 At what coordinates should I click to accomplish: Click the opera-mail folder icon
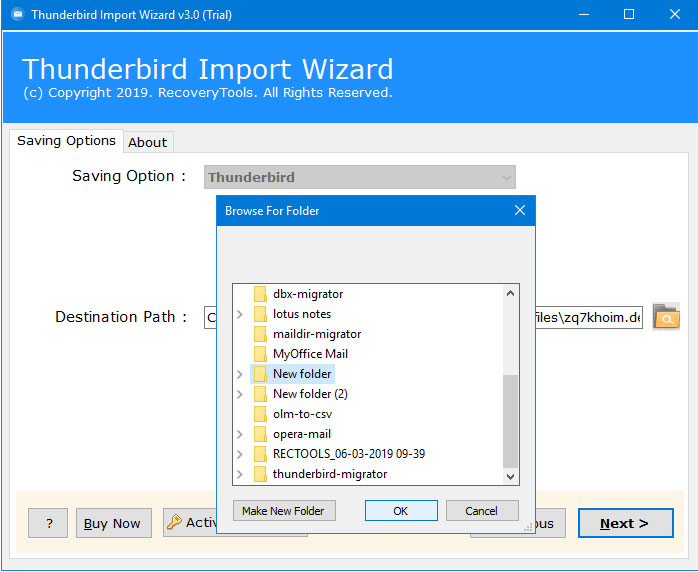click(260, 434)
